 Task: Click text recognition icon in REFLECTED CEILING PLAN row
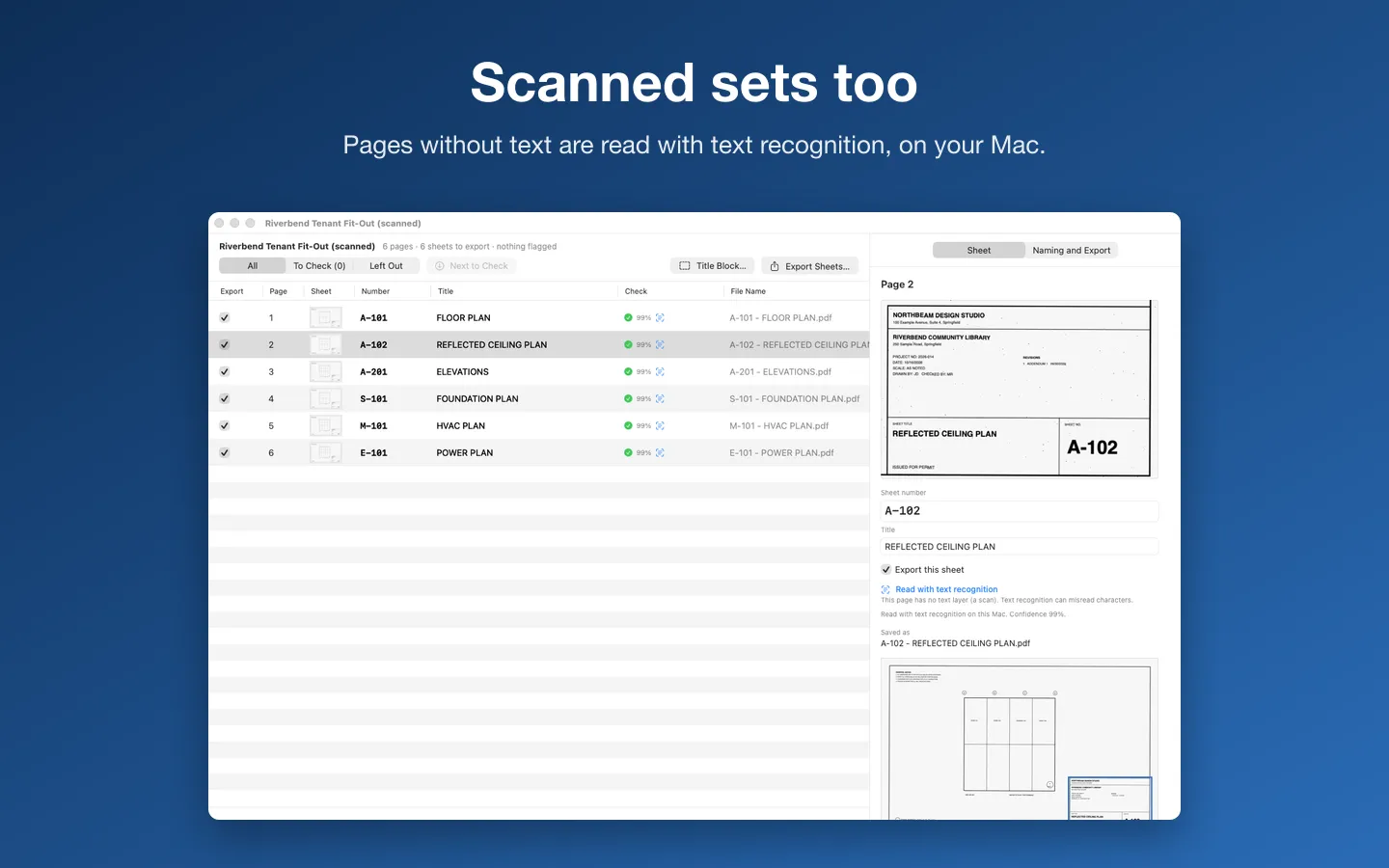pyautogui.click(x=660, y=344)
